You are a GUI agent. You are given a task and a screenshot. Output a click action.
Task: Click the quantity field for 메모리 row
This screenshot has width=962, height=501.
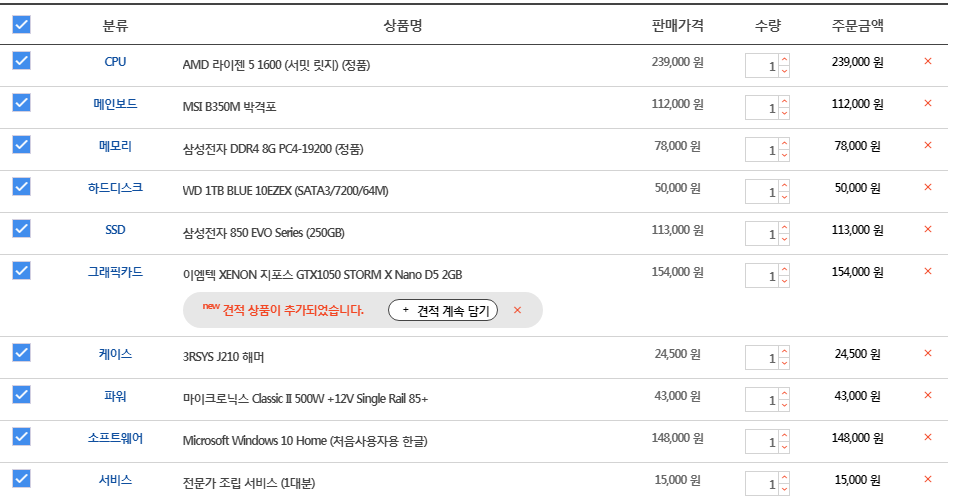pos(762,150)
